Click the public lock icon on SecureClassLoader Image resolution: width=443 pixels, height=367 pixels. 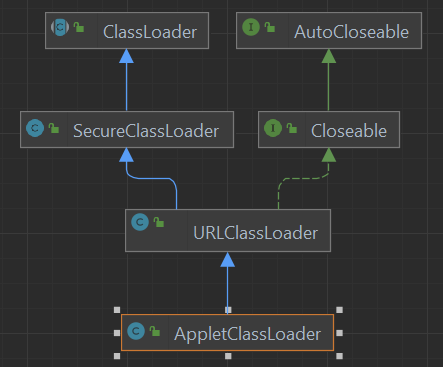[54, 128]
